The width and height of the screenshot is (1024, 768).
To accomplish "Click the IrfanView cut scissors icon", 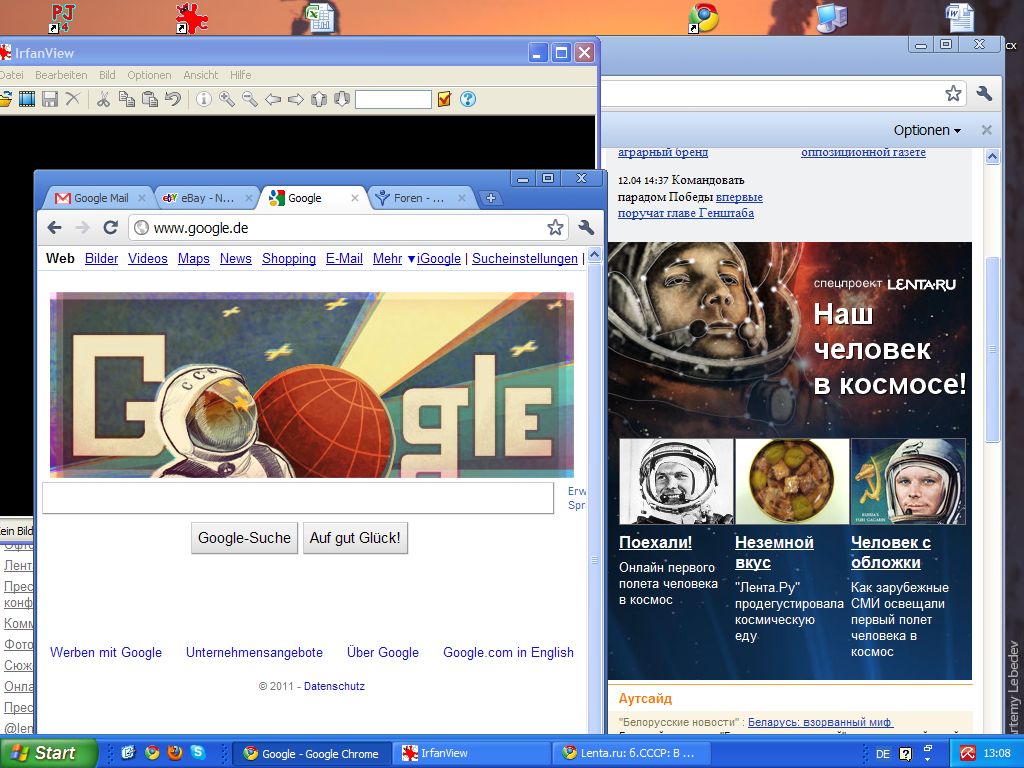I will click(103, 99).
